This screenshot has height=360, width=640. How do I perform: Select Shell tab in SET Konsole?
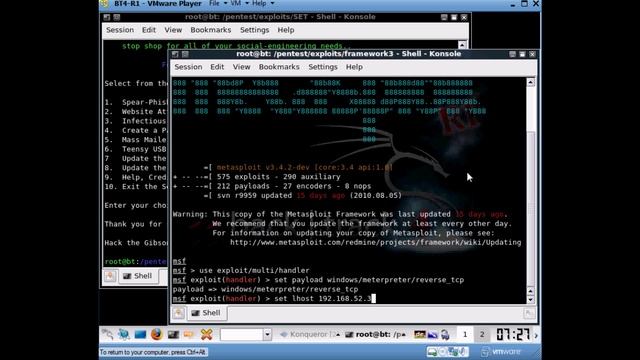pos(138,276)
